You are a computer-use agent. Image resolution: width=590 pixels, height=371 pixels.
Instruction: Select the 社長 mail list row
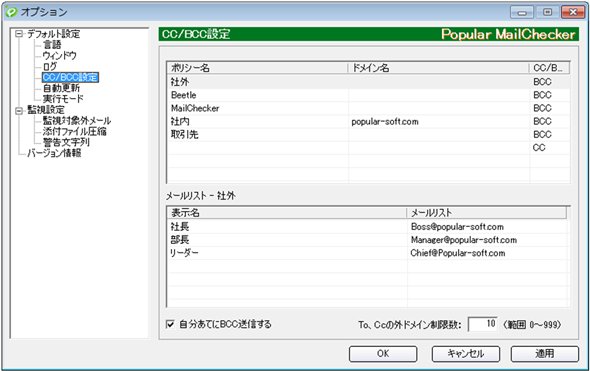pyautogui.click(x=367, y=227)
